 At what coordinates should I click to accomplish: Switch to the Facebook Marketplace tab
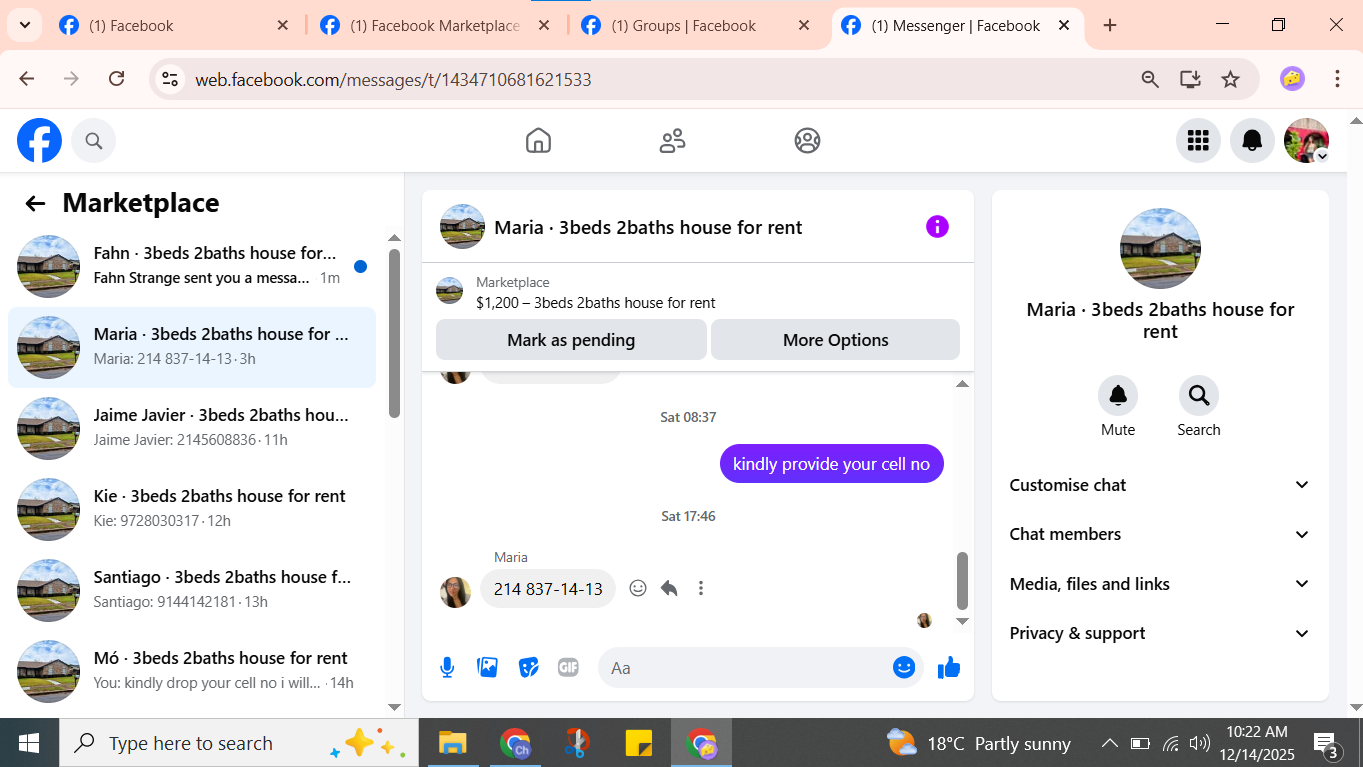(x=436, y=26)
